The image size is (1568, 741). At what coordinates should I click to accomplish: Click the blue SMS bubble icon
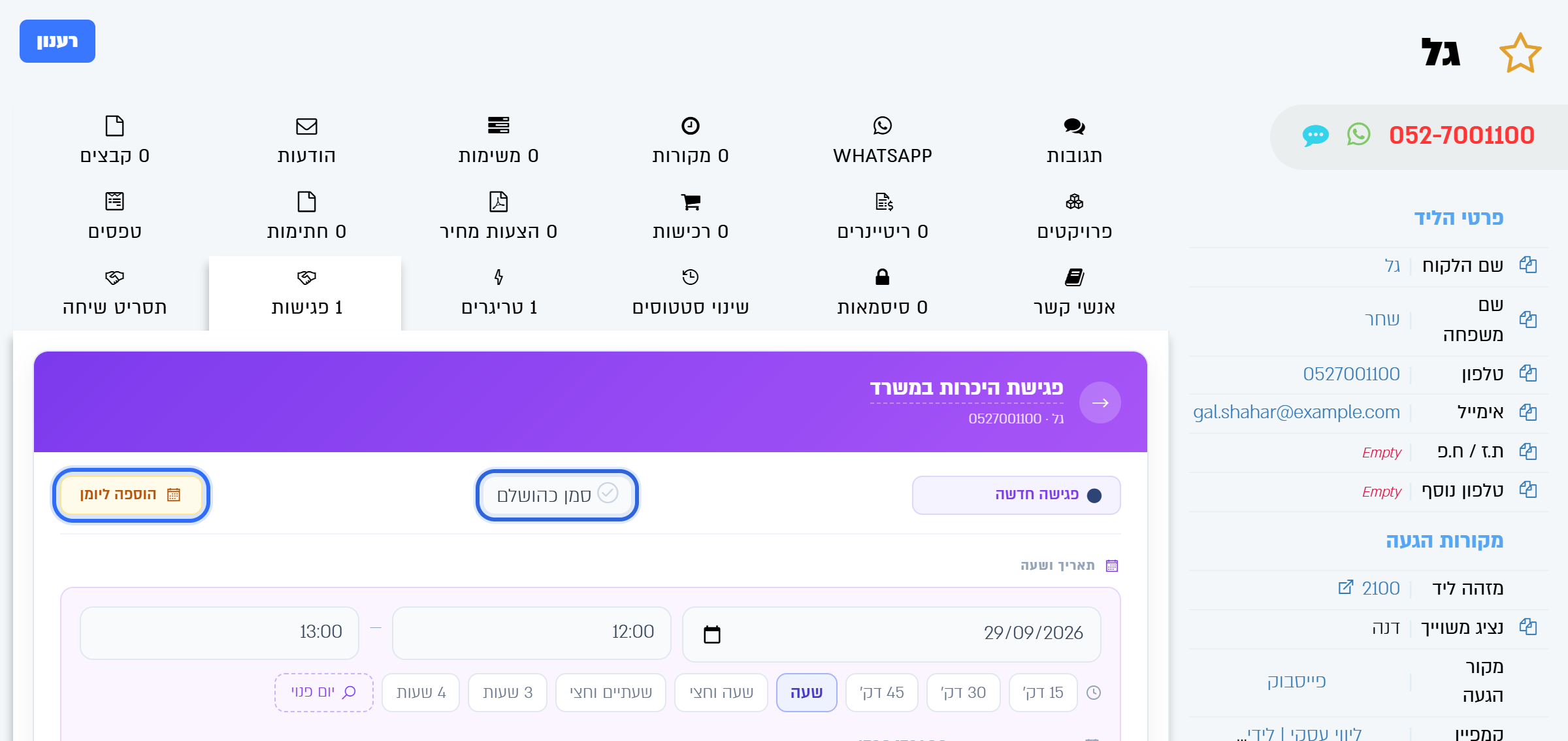pos(1315,135)
